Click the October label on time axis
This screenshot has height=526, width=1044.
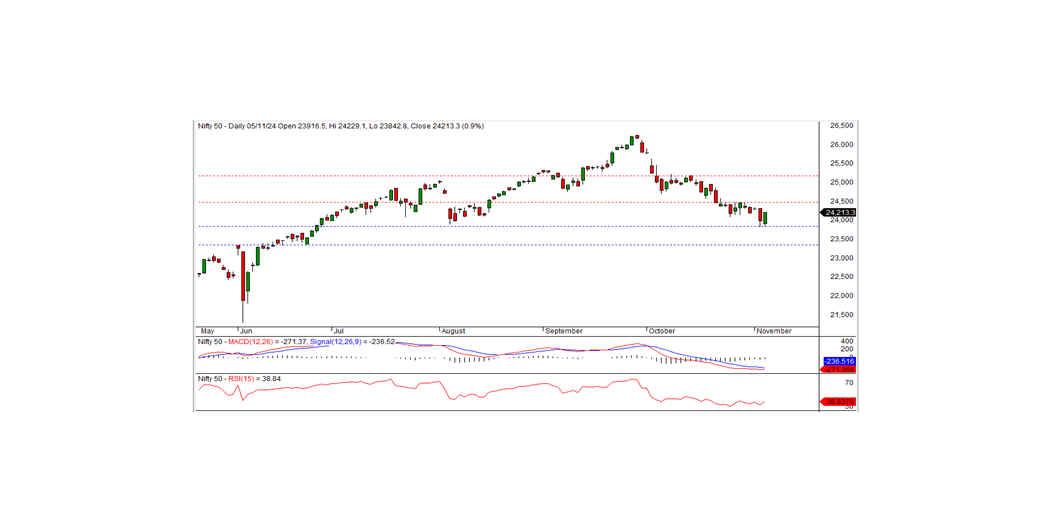coord(662,331)
